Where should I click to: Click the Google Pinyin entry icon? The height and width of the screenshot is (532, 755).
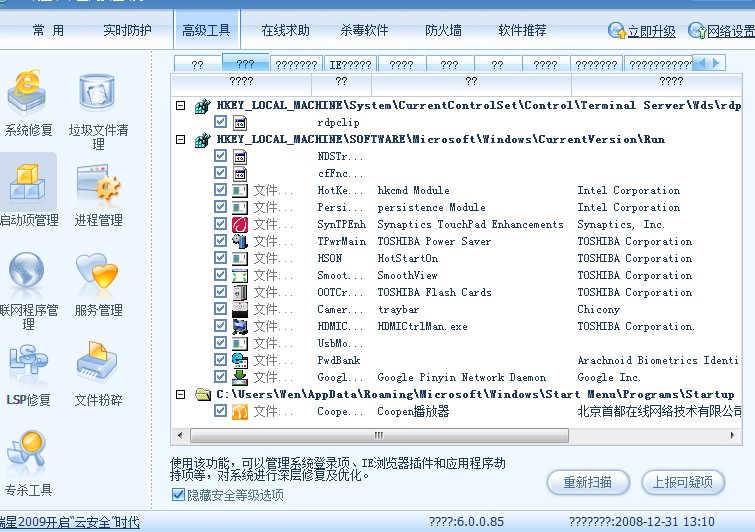pos(240,377)
